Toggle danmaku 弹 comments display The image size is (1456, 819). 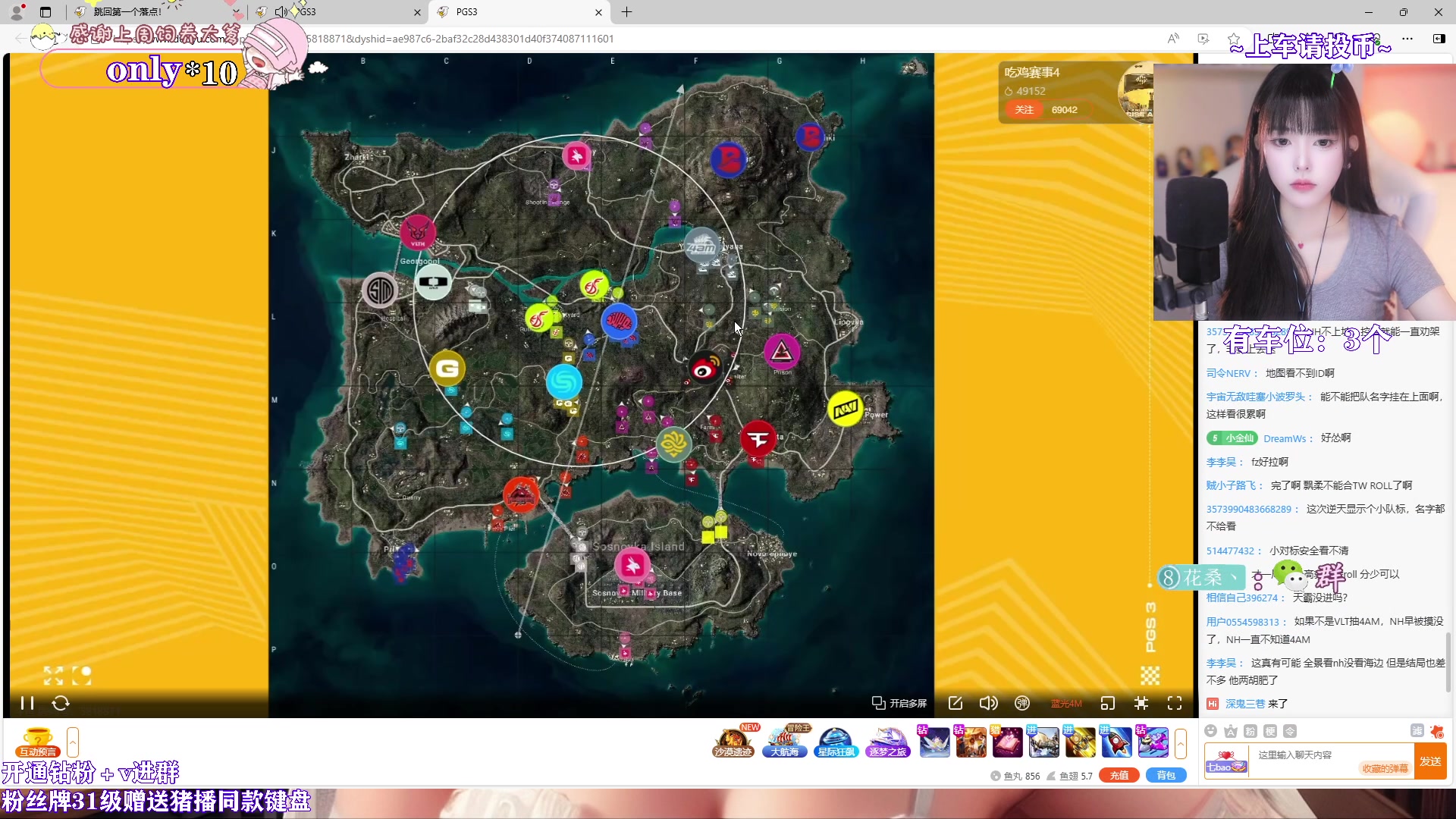pos(1022,703)
